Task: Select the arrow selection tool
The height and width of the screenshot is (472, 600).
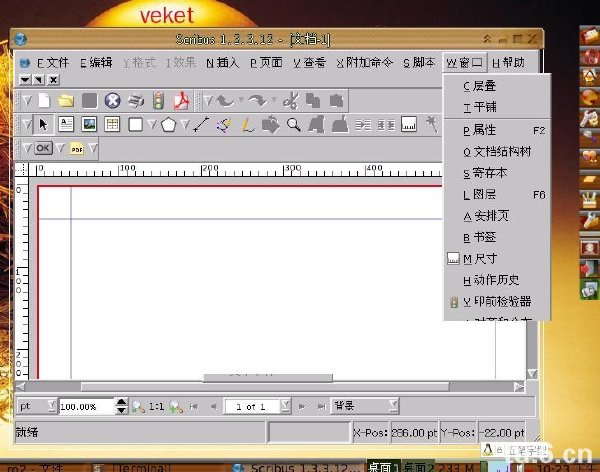Action: click(x=43, y=124)
